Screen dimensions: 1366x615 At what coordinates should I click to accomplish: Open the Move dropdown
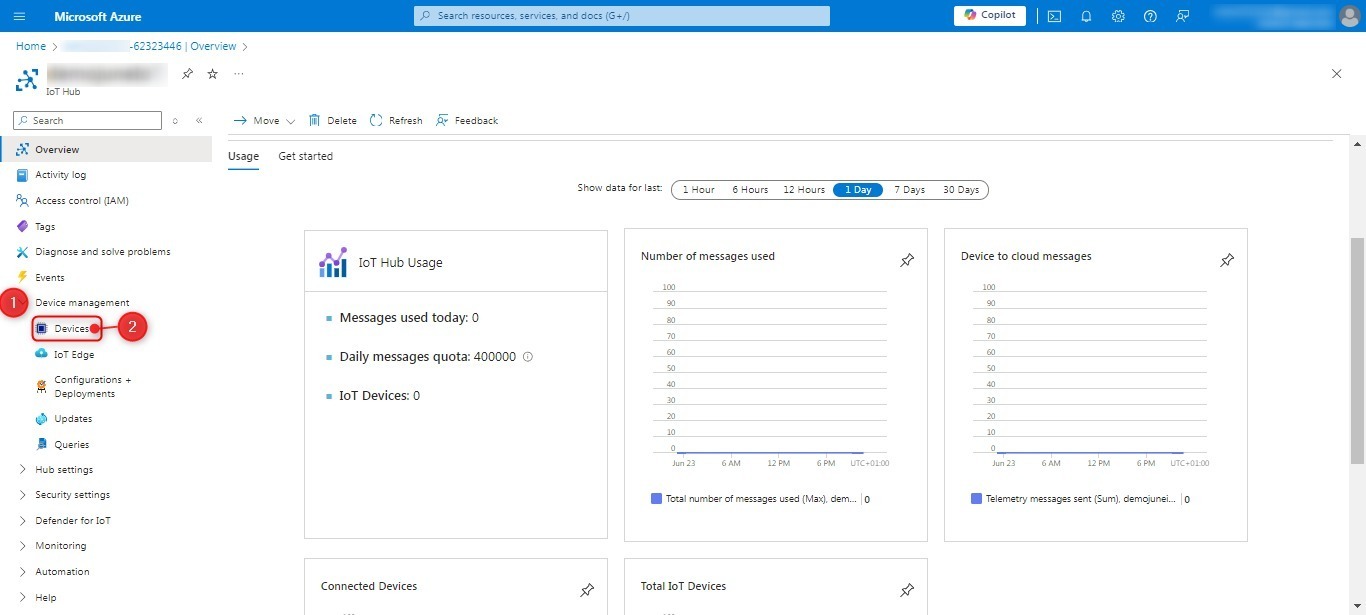264,120
